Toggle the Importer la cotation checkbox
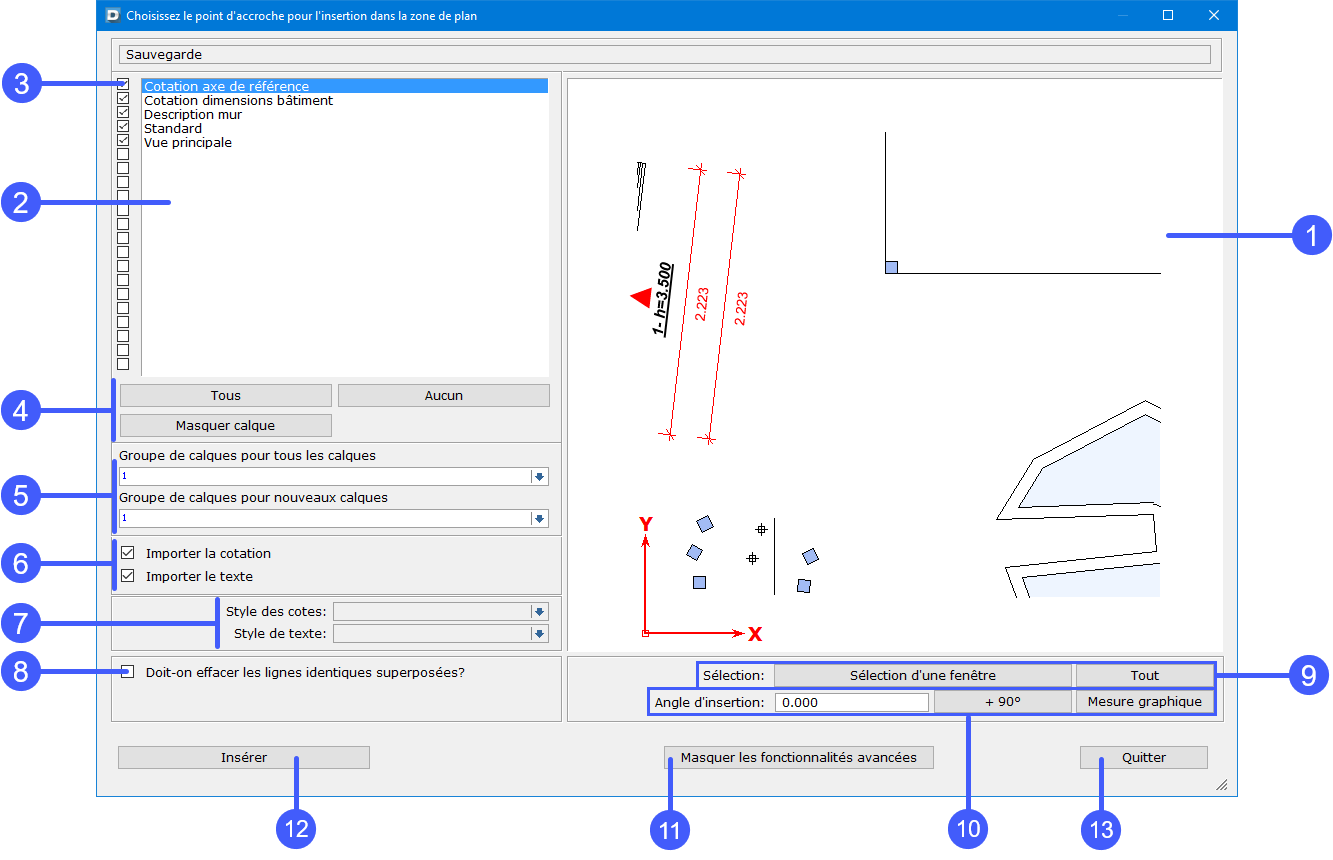 point(128,553)
